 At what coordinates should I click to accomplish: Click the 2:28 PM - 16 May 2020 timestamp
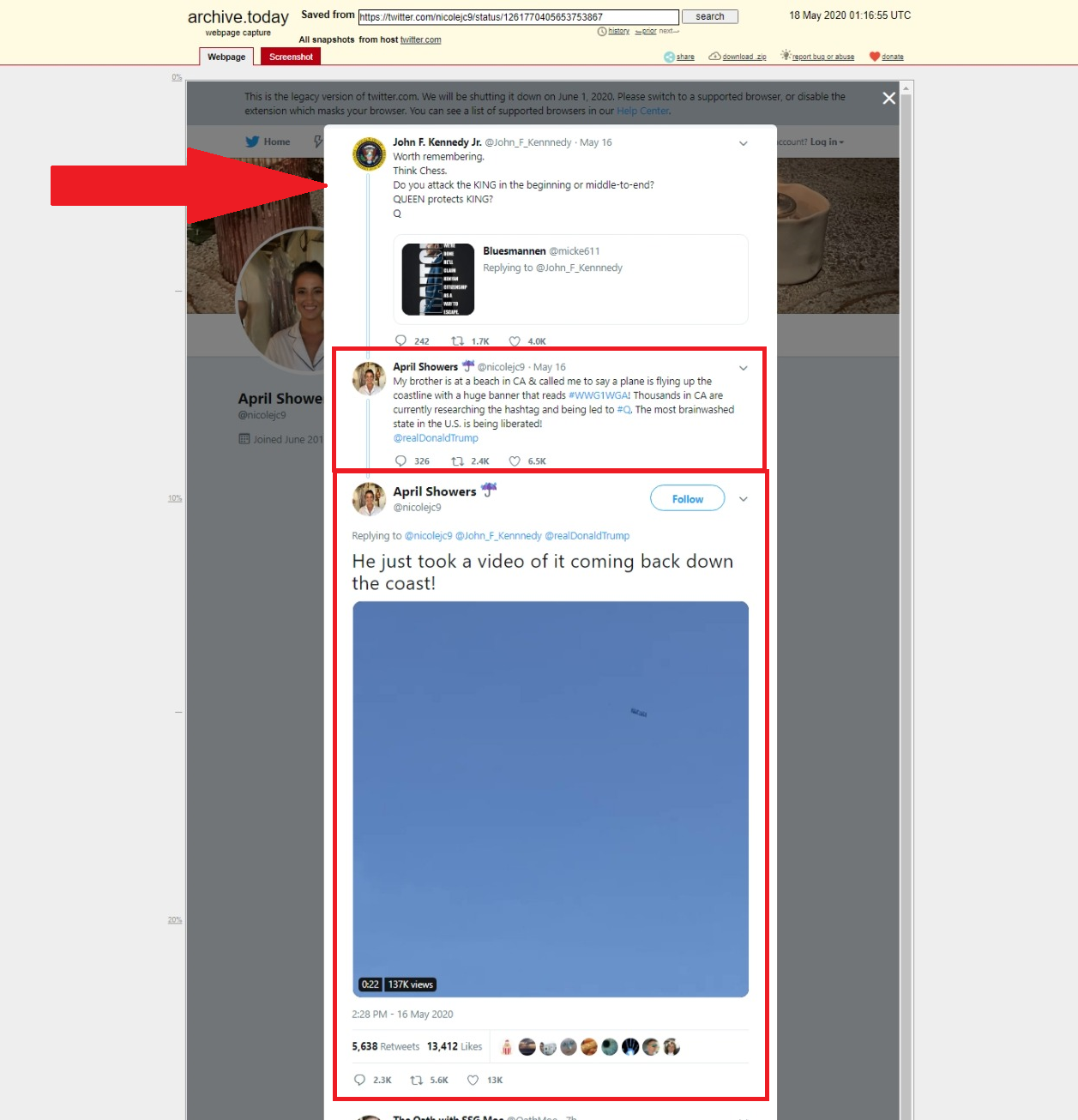pos(402,1015)
